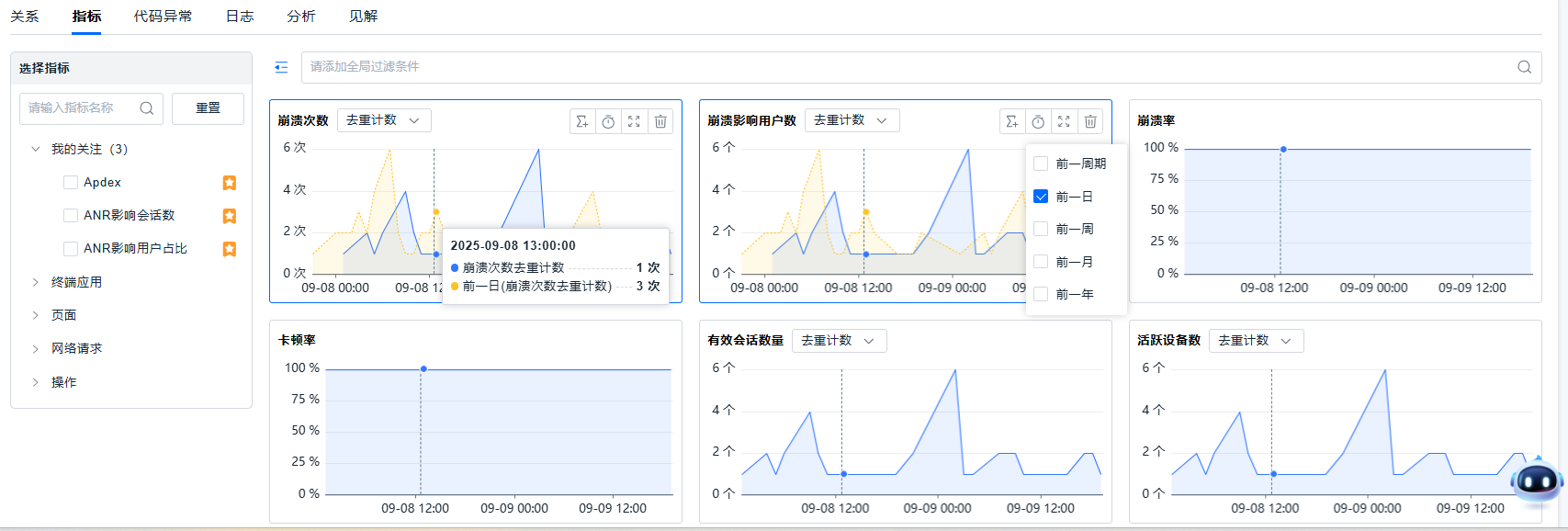This screenshot has width=1568, height=531.
Task: Open 去重计数 dropdown on 崩溃次数 chart
Action: pos(383,120)
